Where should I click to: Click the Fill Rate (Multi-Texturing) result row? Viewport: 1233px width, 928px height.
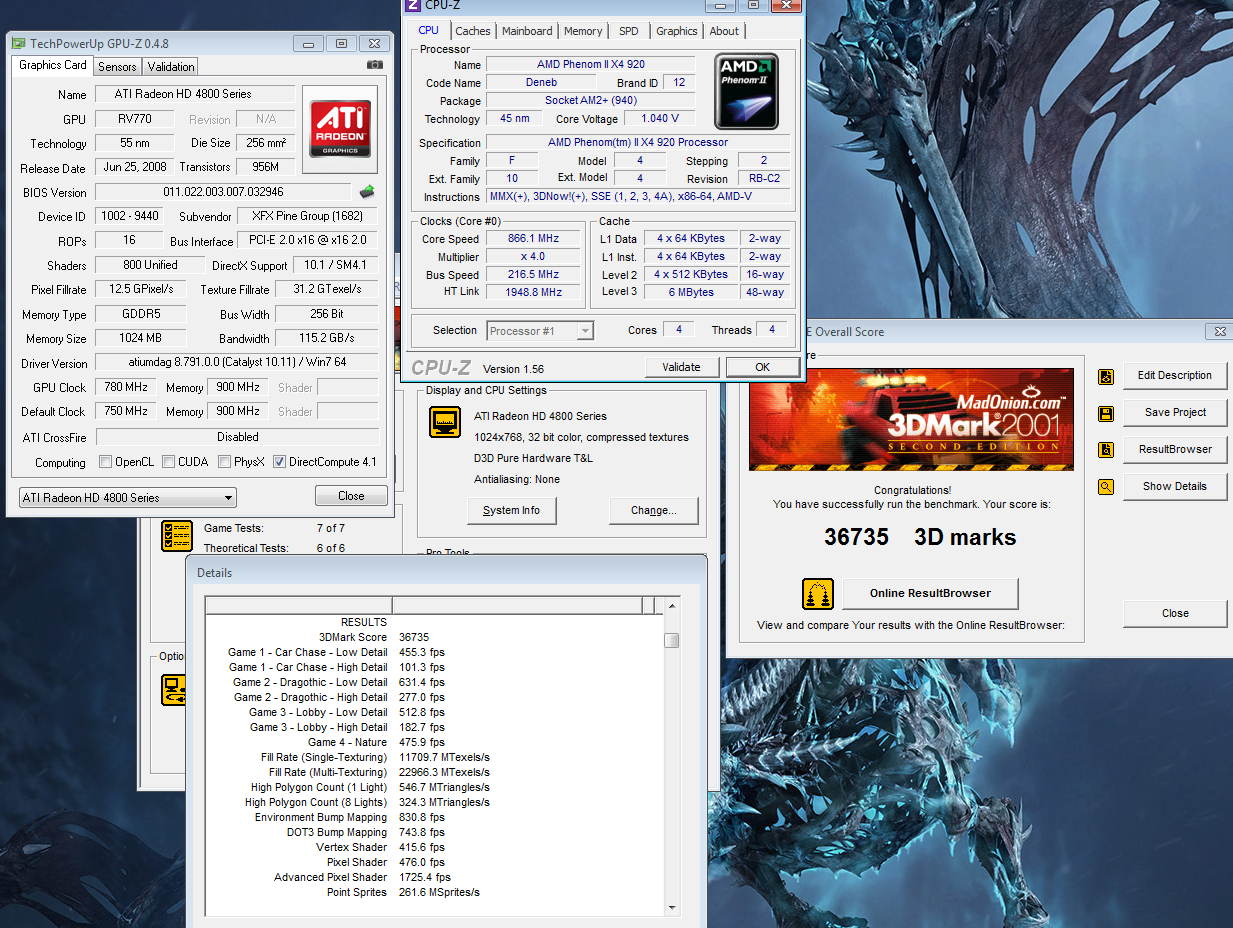[x=434, y=772]
